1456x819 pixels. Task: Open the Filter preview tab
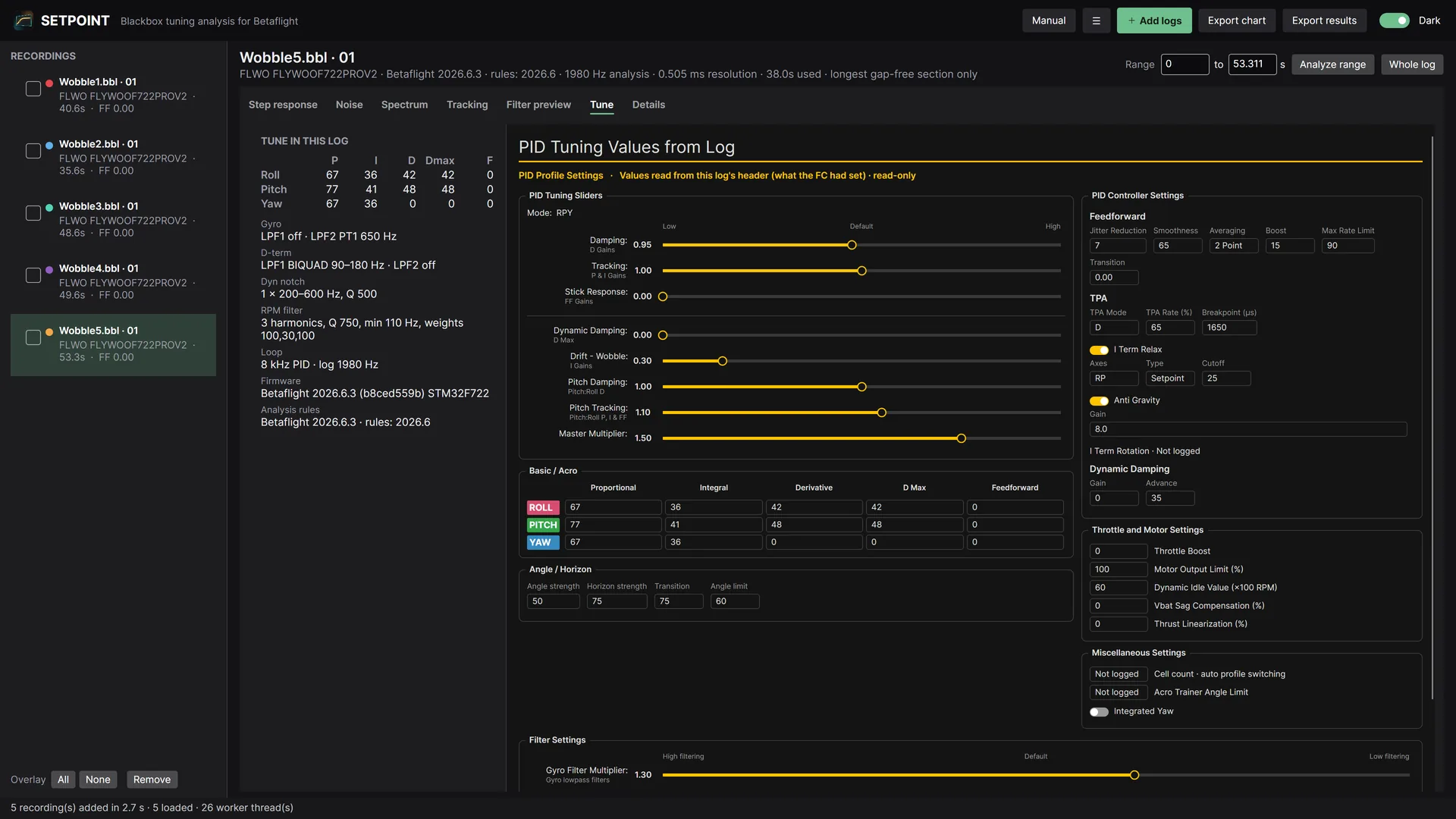[x=538, y=105]
